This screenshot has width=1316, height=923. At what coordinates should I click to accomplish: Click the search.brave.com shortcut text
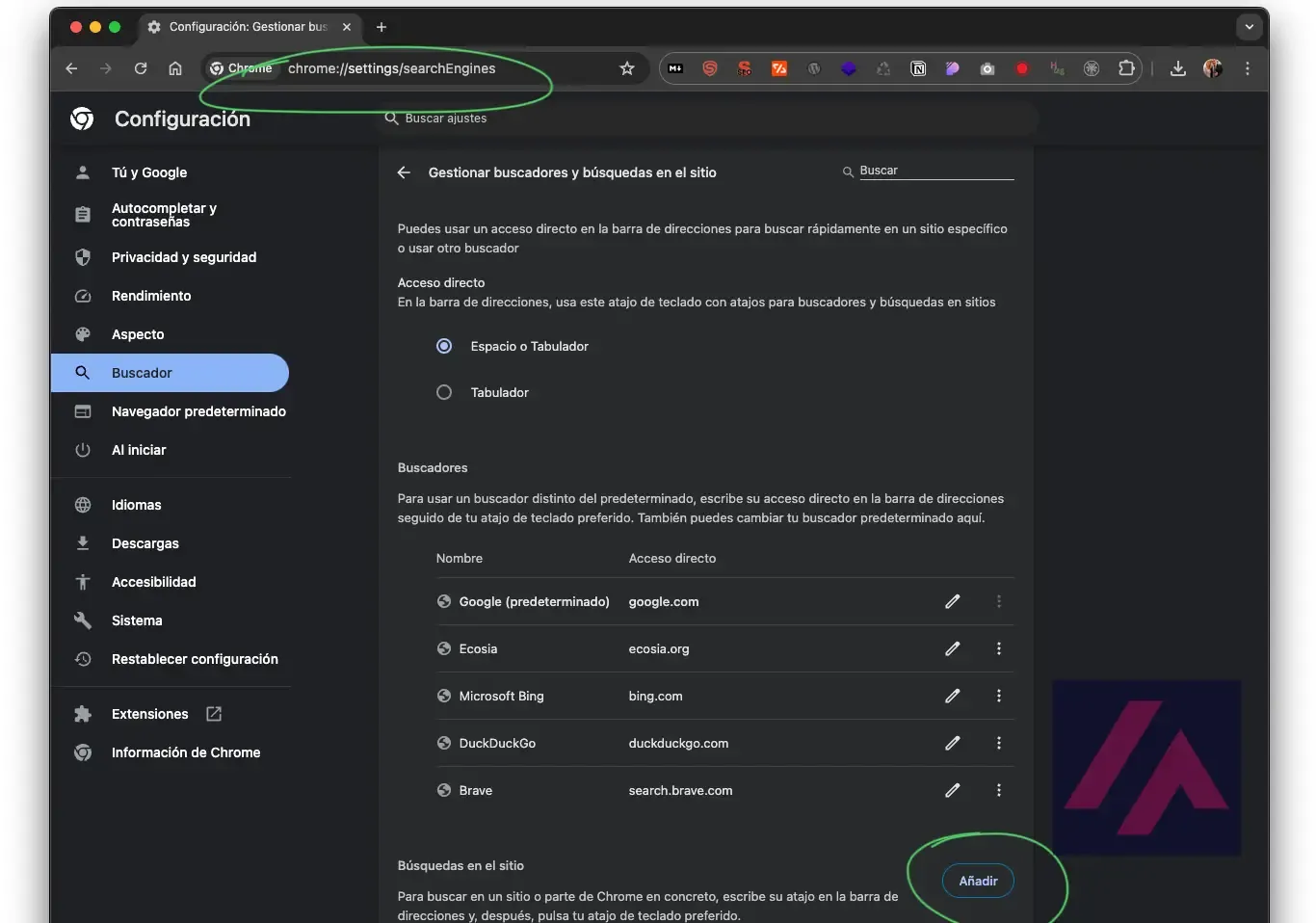[680, 790]
